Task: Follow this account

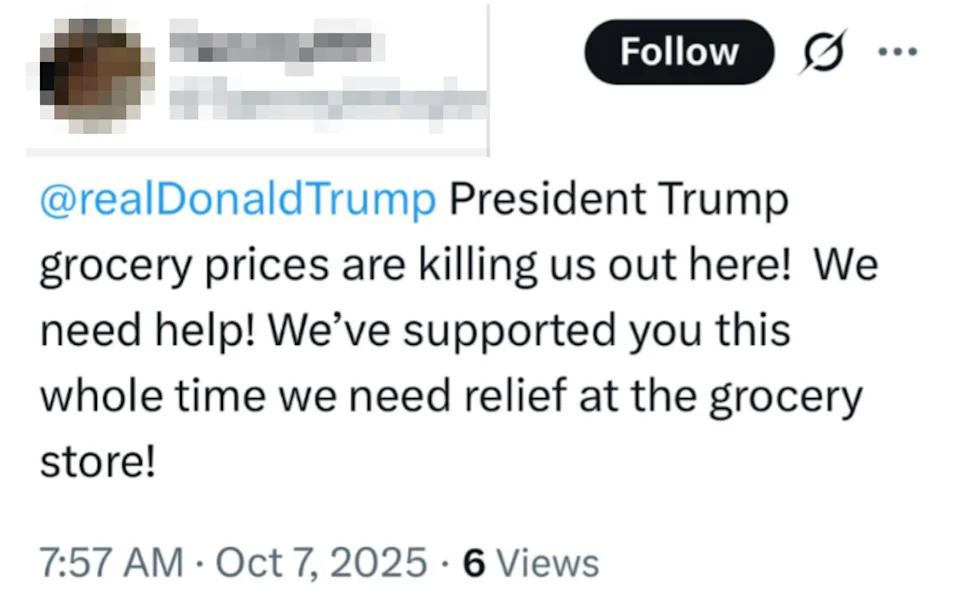Action: pos(679,52)
